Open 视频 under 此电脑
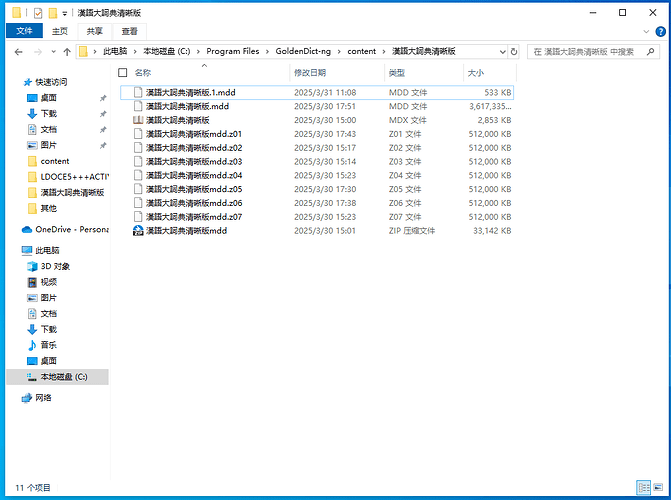Screen dimensions: 671x500 [x=48, y=282]
